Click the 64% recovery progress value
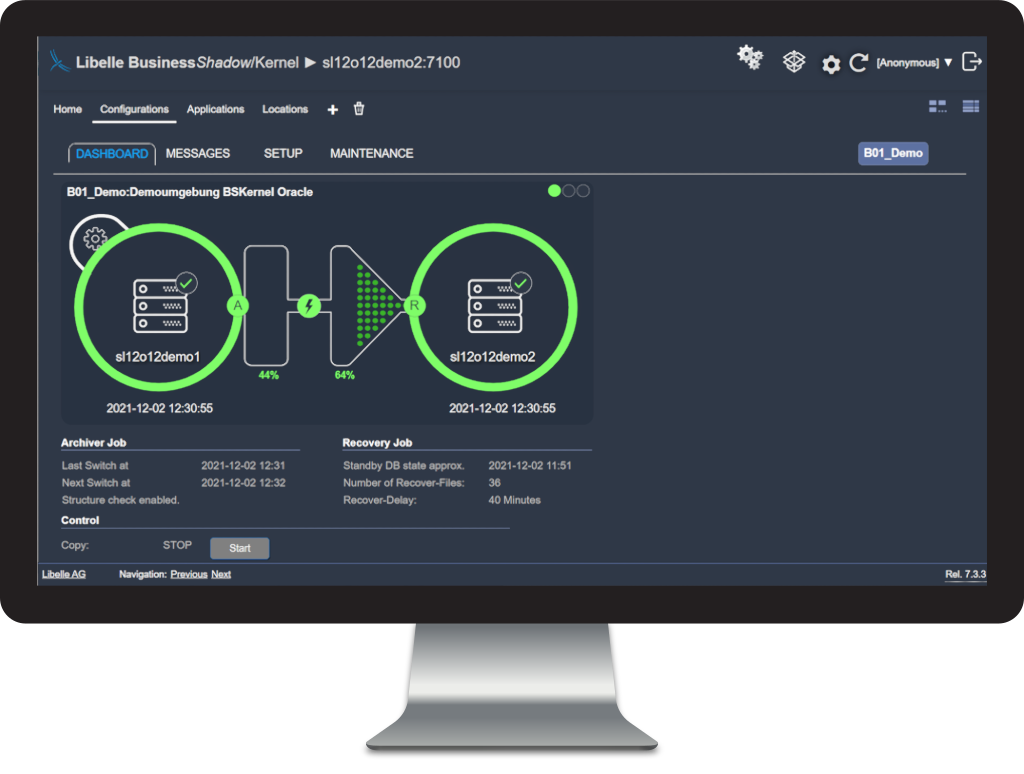This screenshot has height=774, width=1024. 345,375
